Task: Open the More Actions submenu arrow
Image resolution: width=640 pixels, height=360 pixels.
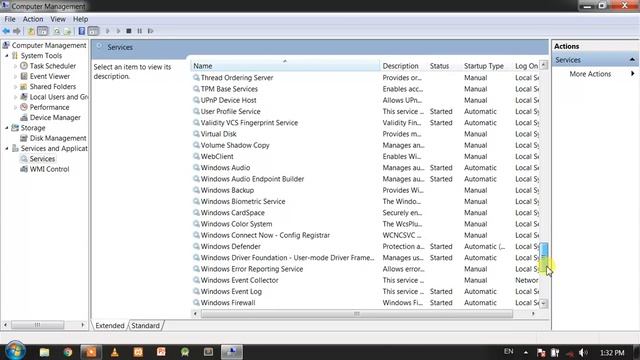Action: tap(632, 74)
